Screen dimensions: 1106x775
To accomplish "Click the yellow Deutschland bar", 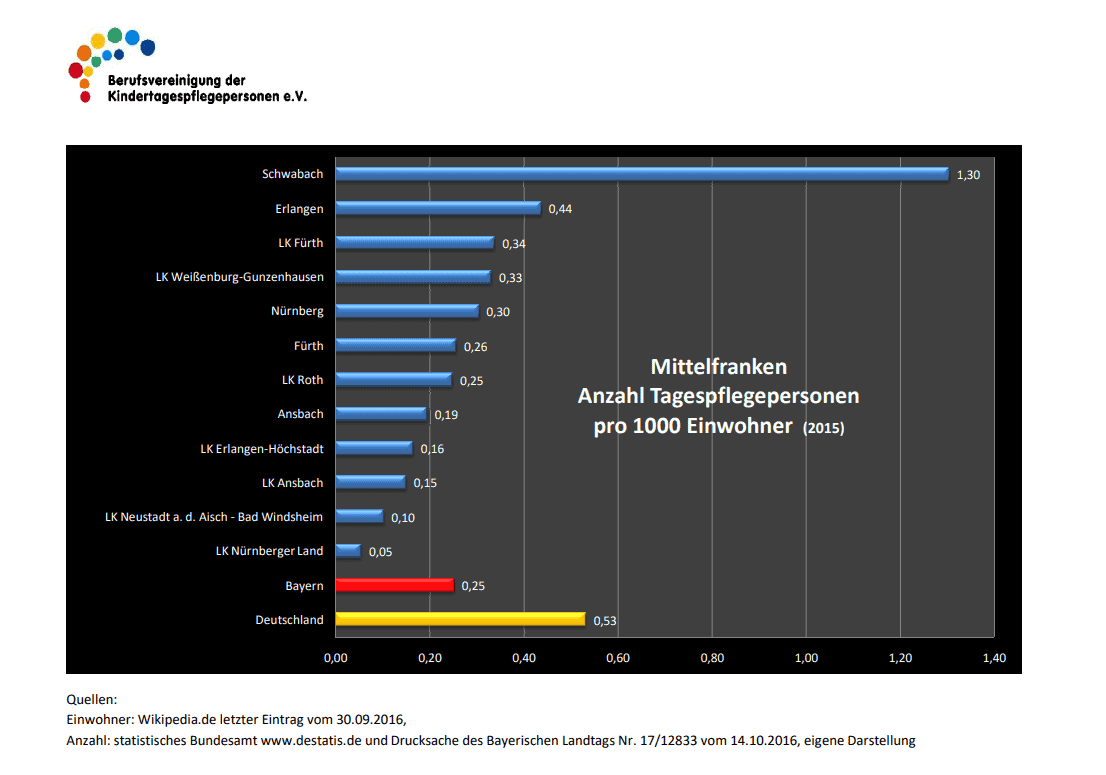I will 460,619.
